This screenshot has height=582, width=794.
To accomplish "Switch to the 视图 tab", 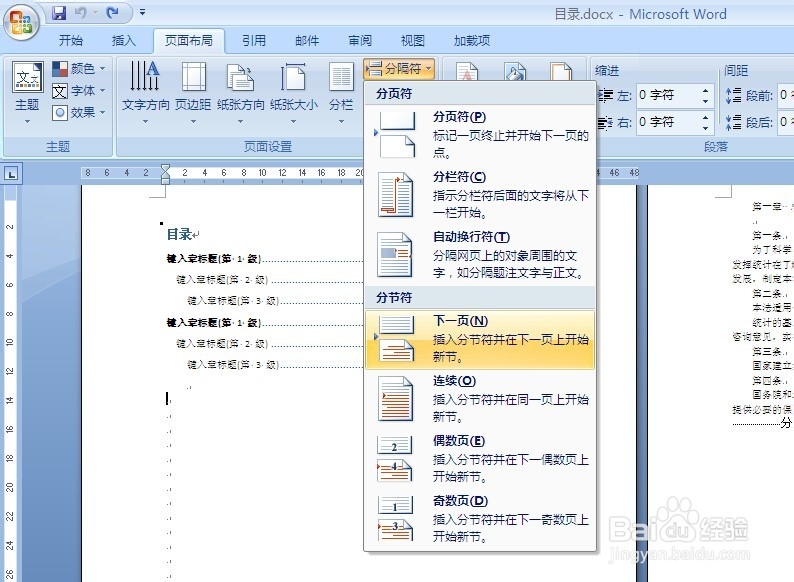I will pos(413,41).
